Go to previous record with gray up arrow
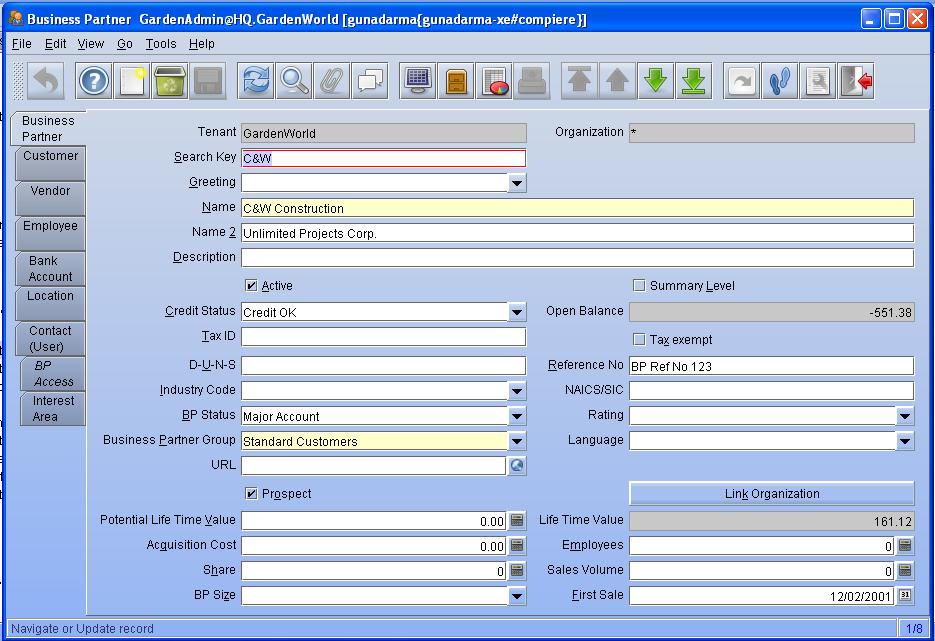 618,80
